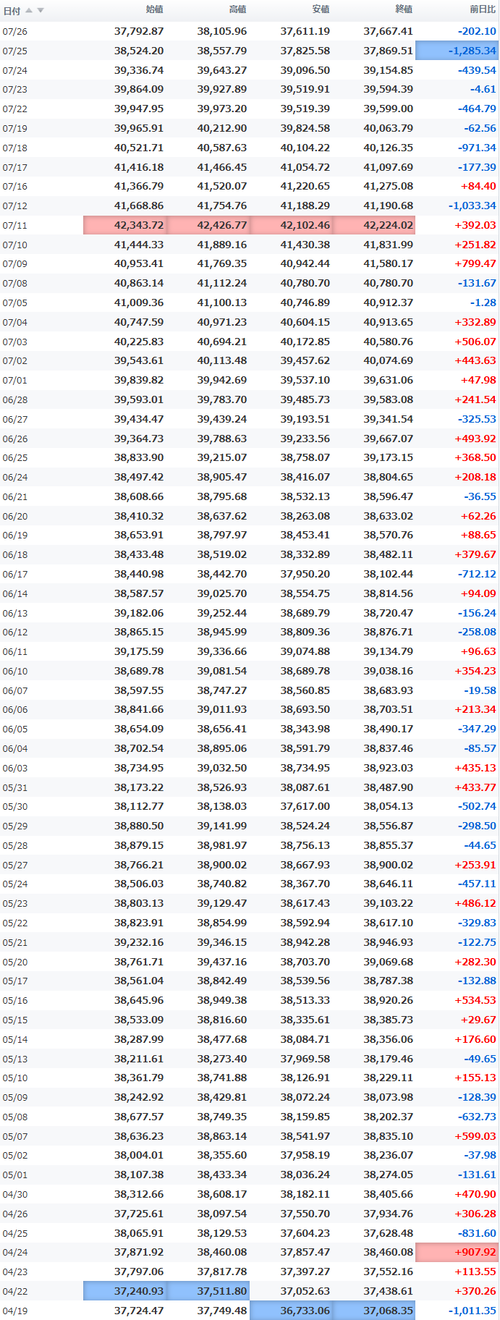The image size is (500, 1320).
Task: Select the highlighted low price 36,733.06
Action: tap(291, 1311)
